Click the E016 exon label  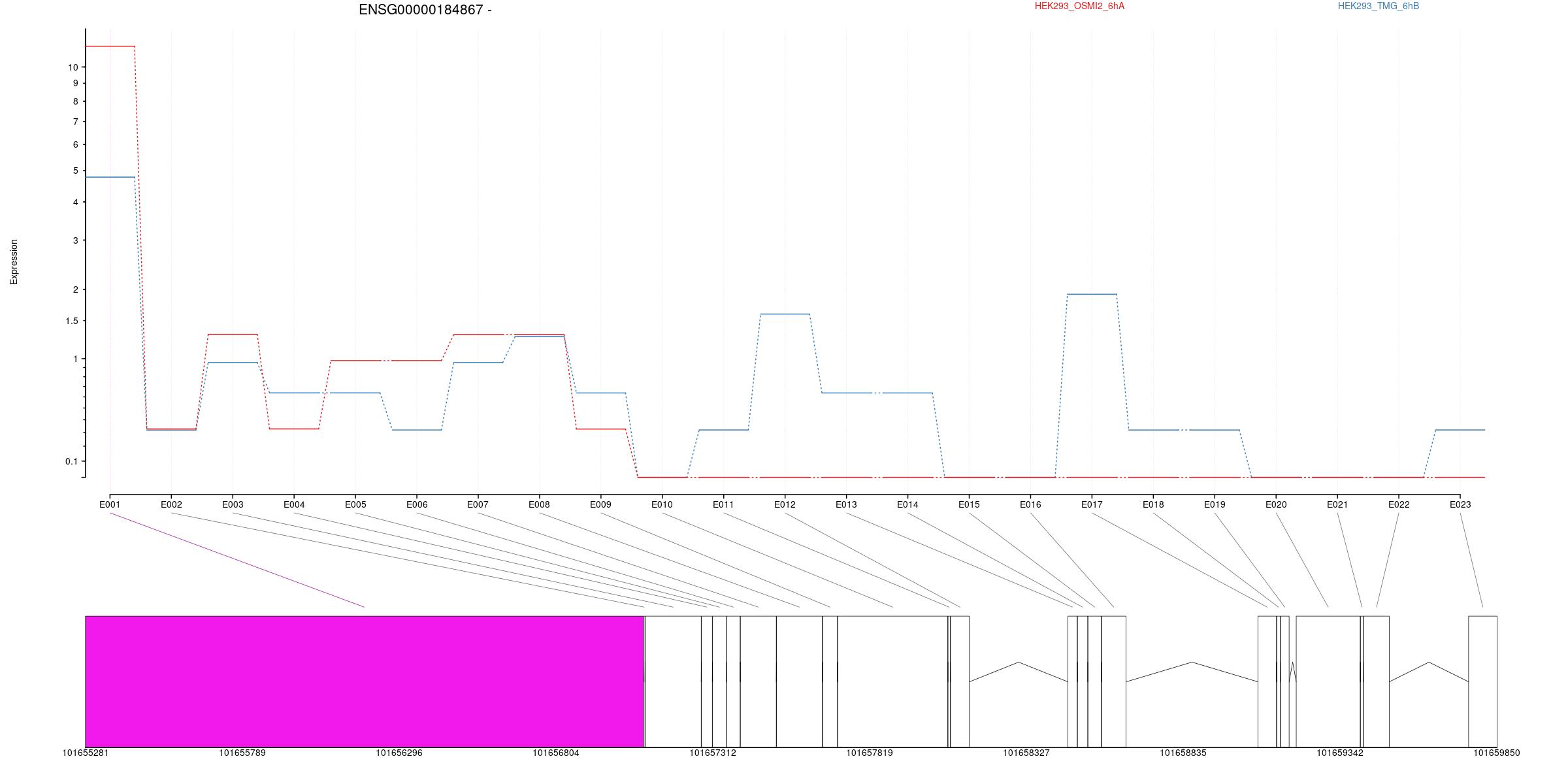click(x=1030, y=504)
